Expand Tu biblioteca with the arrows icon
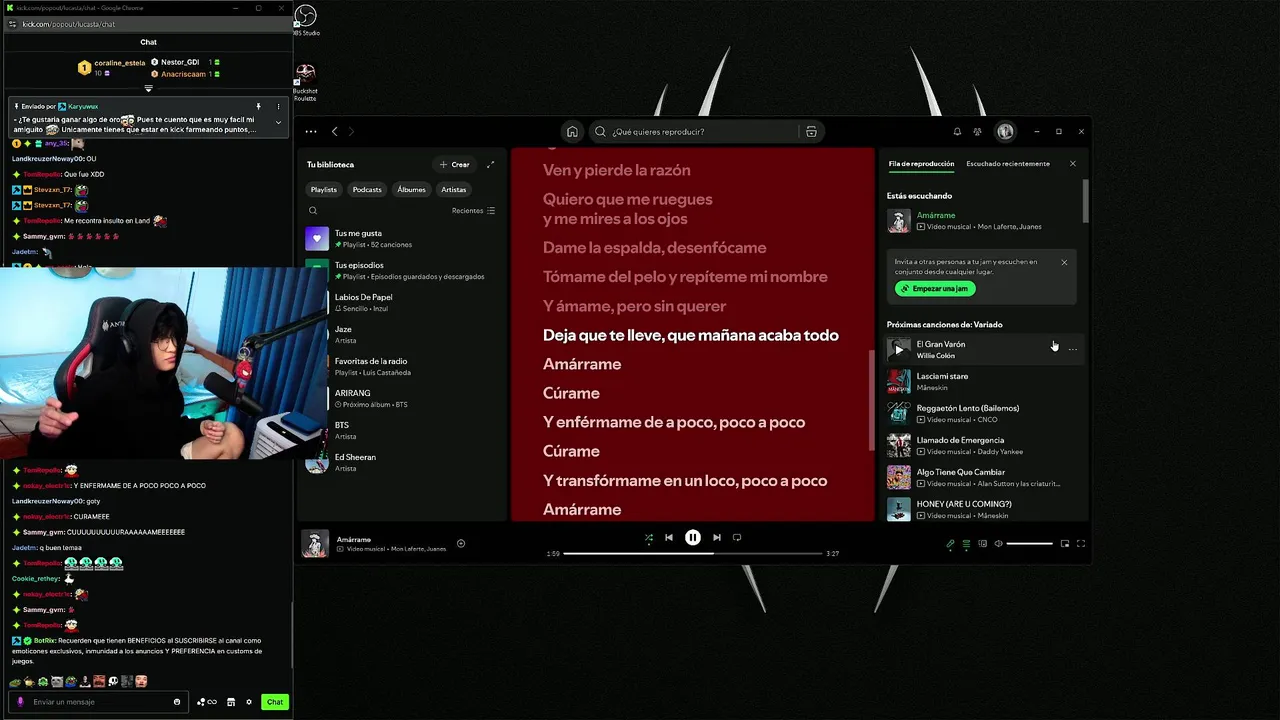The image size is (1280, 720). pyautogui.click(x=490, y=164)
